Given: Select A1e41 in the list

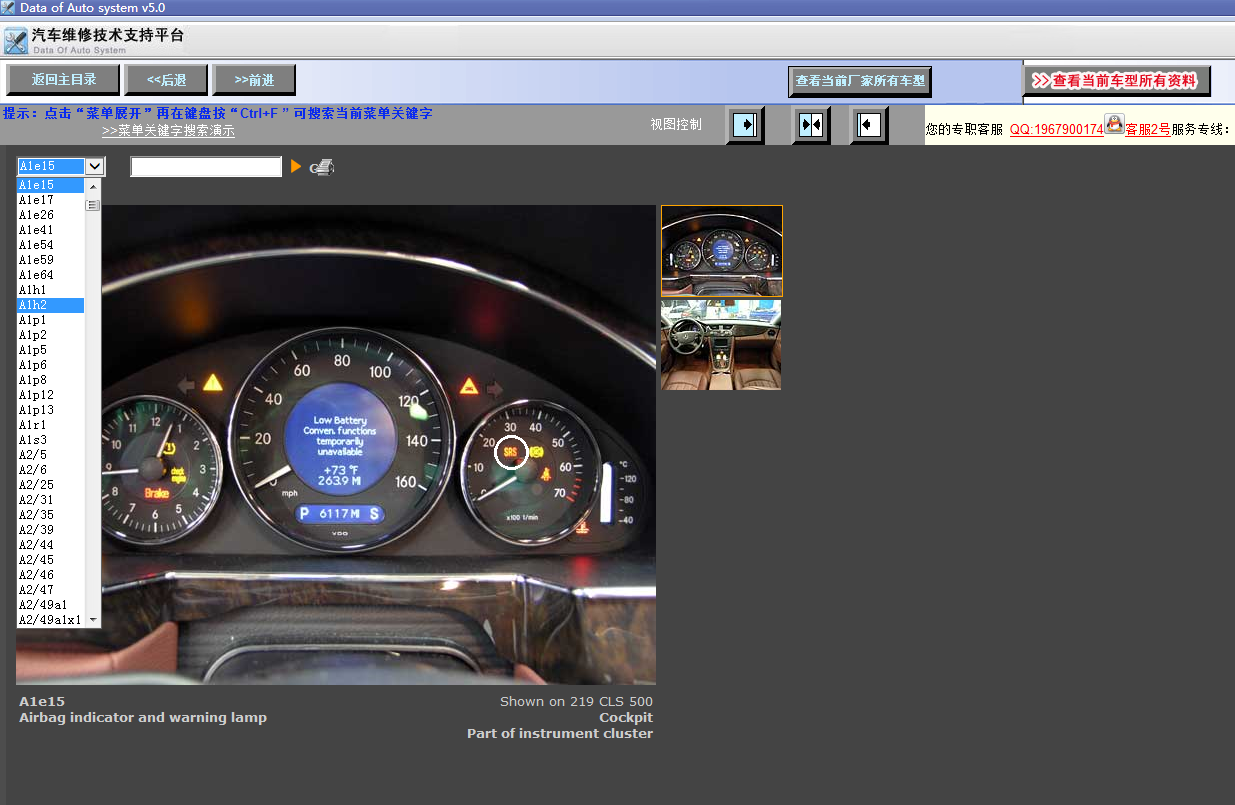Looking at the screenshot, I should point(51,230).
